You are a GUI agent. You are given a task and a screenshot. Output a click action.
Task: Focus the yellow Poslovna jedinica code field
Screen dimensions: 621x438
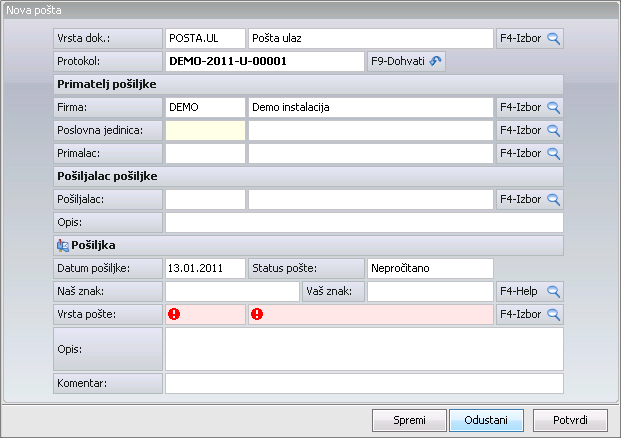[x=205, y=130]
